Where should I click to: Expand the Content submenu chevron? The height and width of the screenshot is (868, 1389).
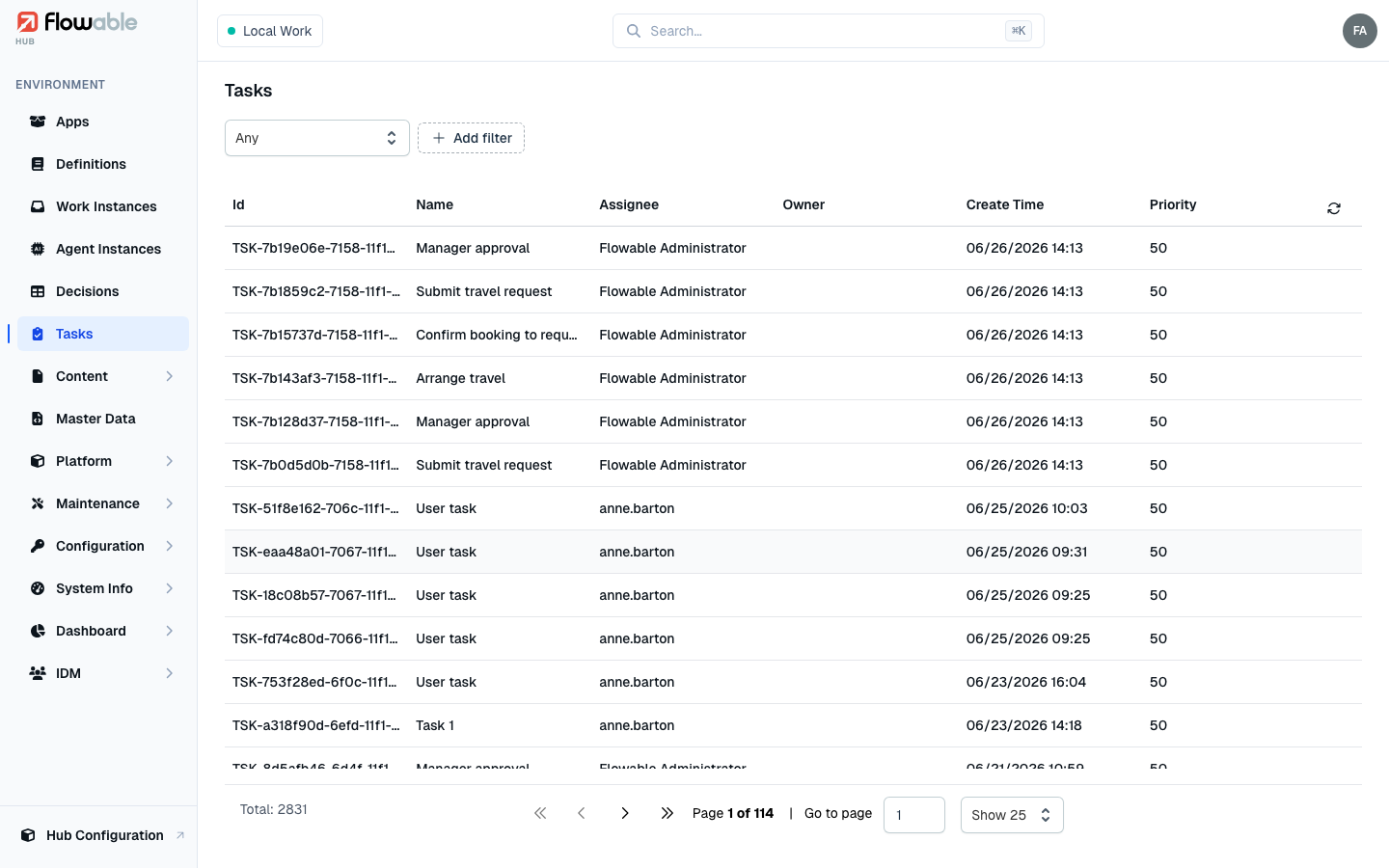(x=170, y=376)
